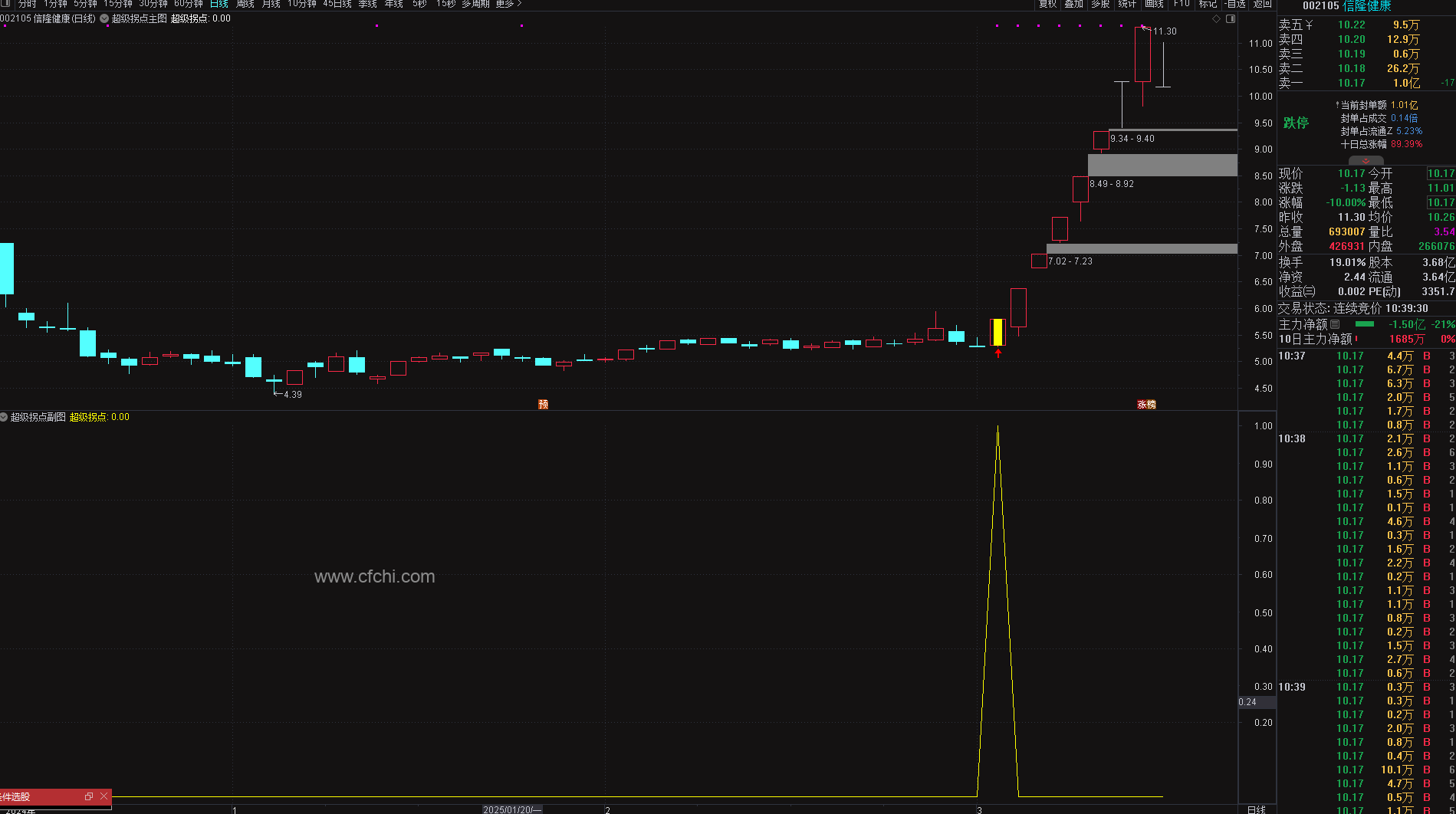Click the 卖一 price 10.17
The width and height of the screenshot is (1456, 814).
1352,83
